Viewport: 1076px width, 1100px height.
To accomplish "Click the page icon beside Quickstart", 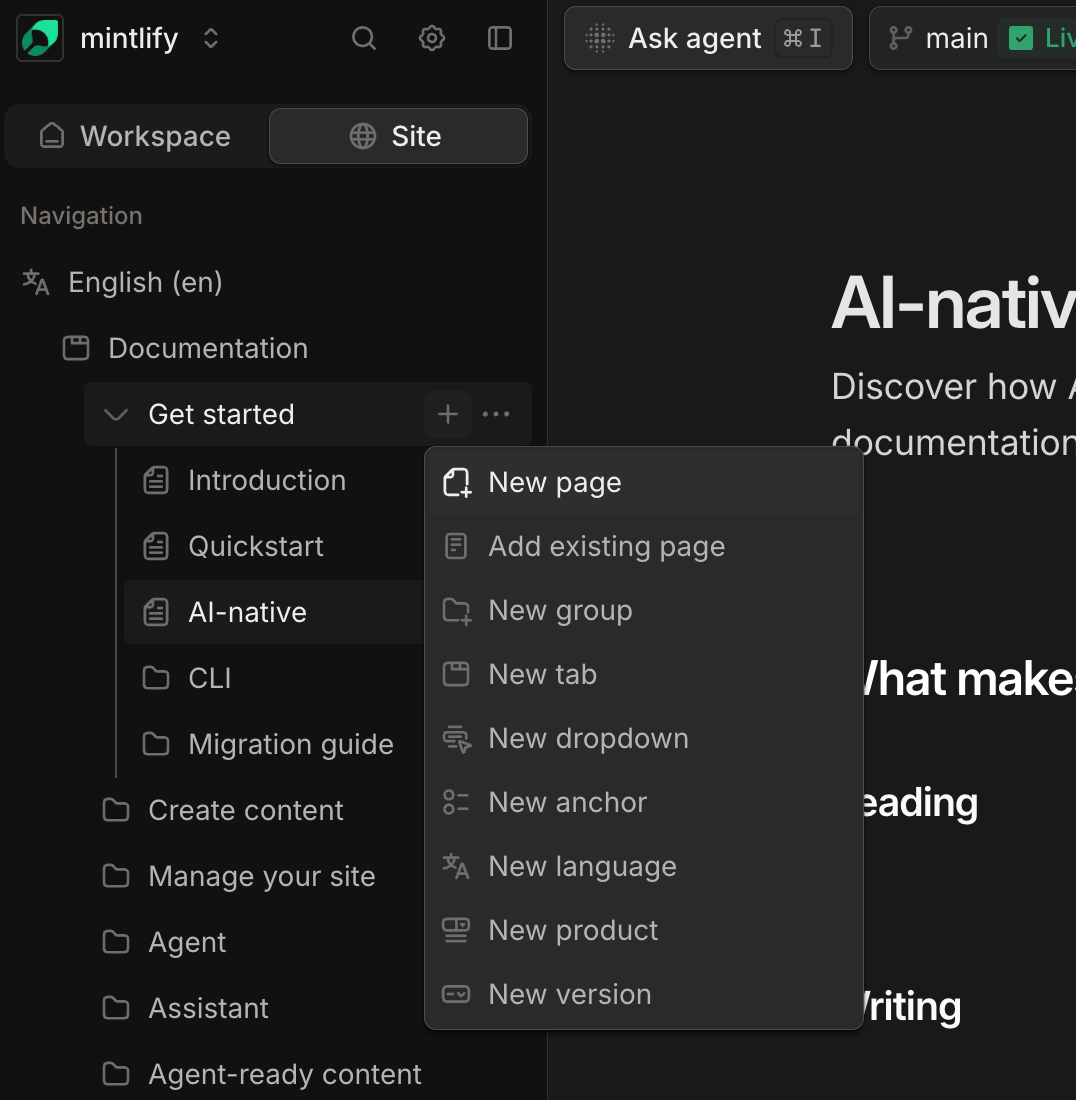I will click(156, 546).
